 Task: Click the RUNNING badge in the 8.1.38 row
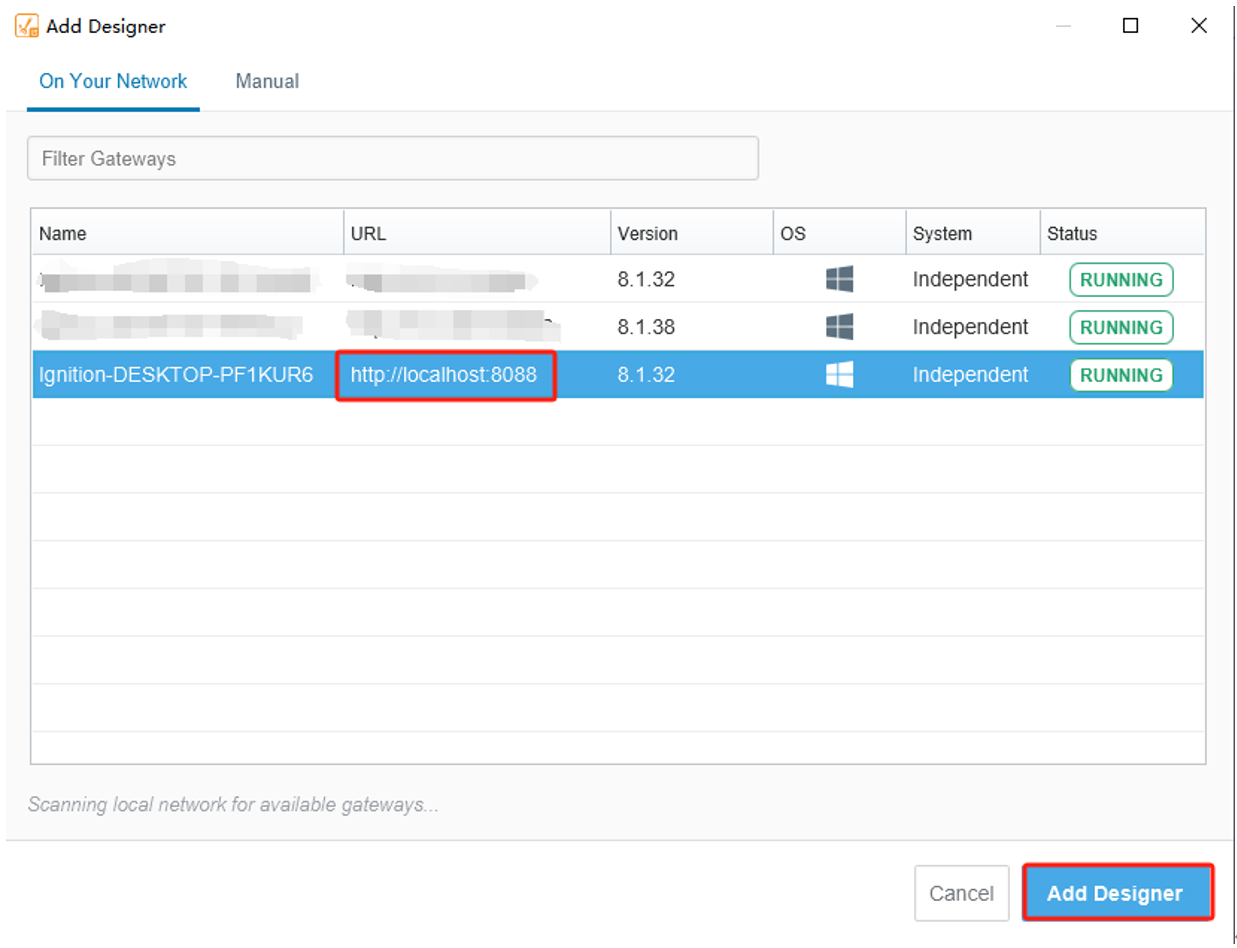[x=1121, y=327]
